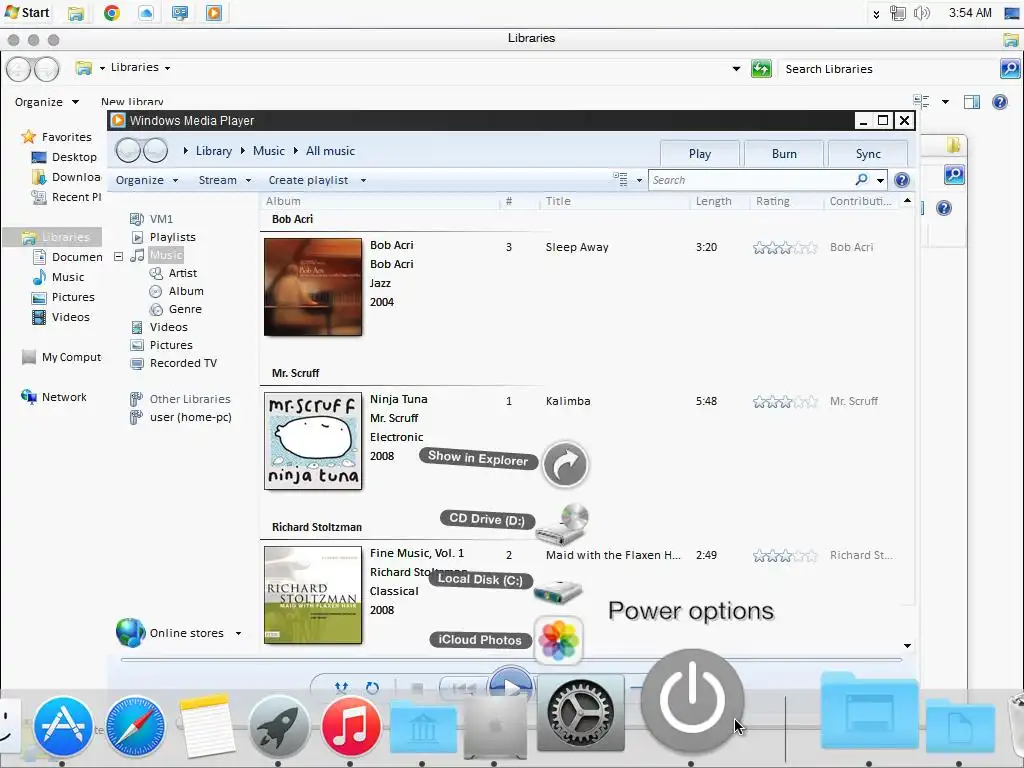
Task: Open Chrome from the top taskbar
Action: point(112,12)
